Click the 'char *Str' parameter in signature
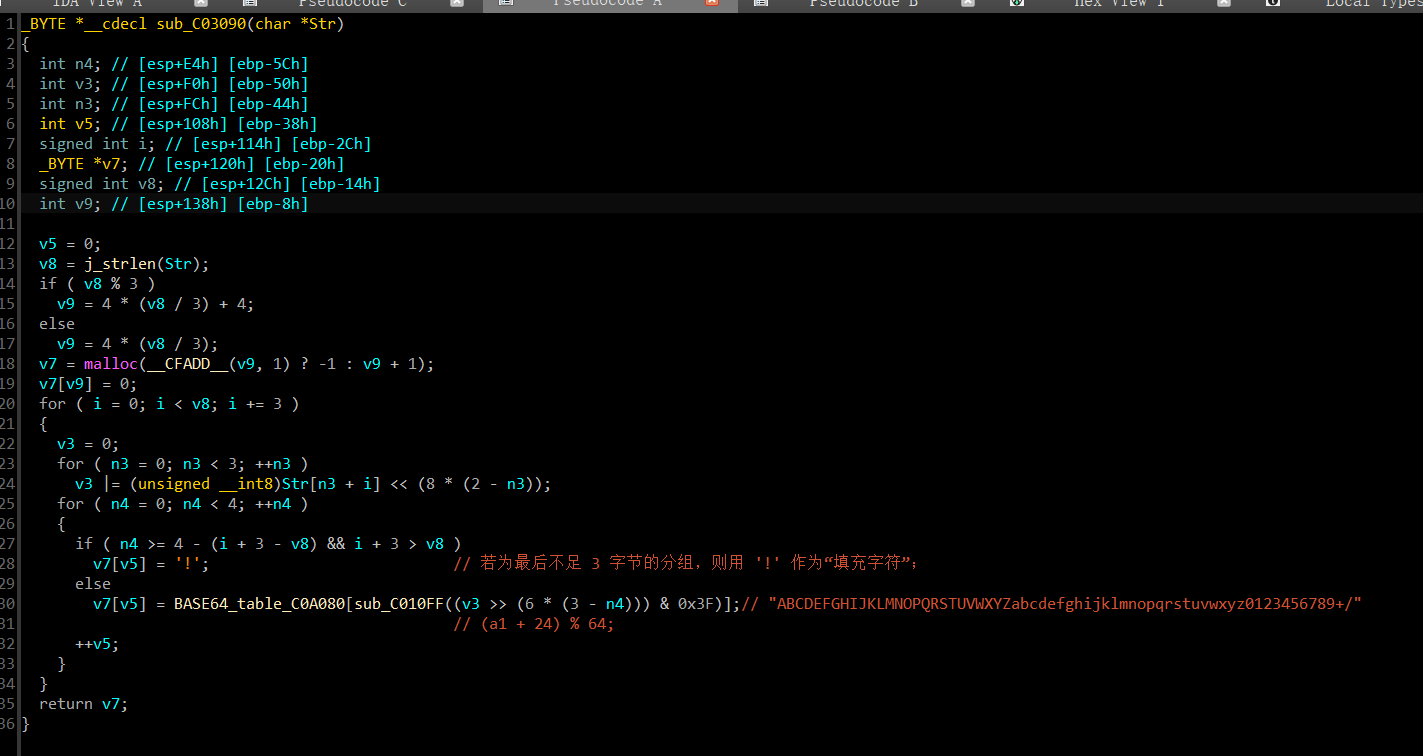This screenshot has height=756, width=1423. tap(296, 24)
